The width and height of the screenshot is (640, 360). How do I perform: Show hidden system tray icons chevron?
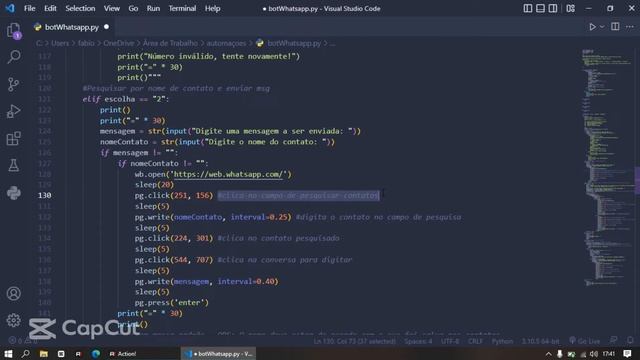(x=548, y=354)
